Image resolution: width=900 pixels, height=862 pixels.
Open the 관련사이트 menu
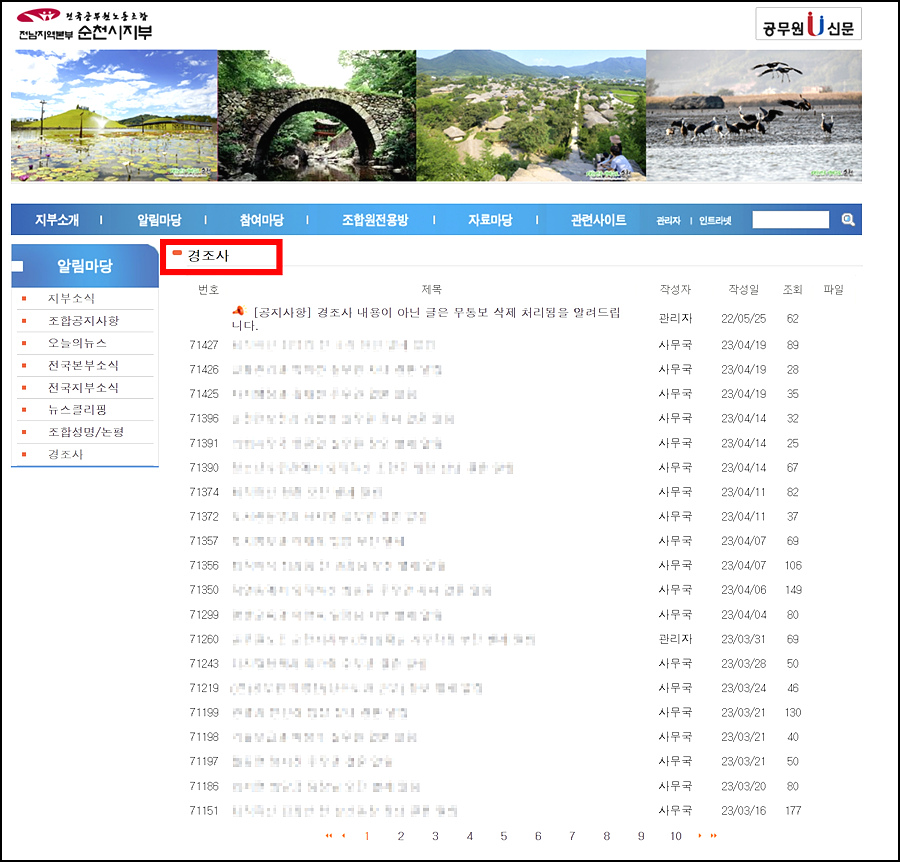coord(598,220)
